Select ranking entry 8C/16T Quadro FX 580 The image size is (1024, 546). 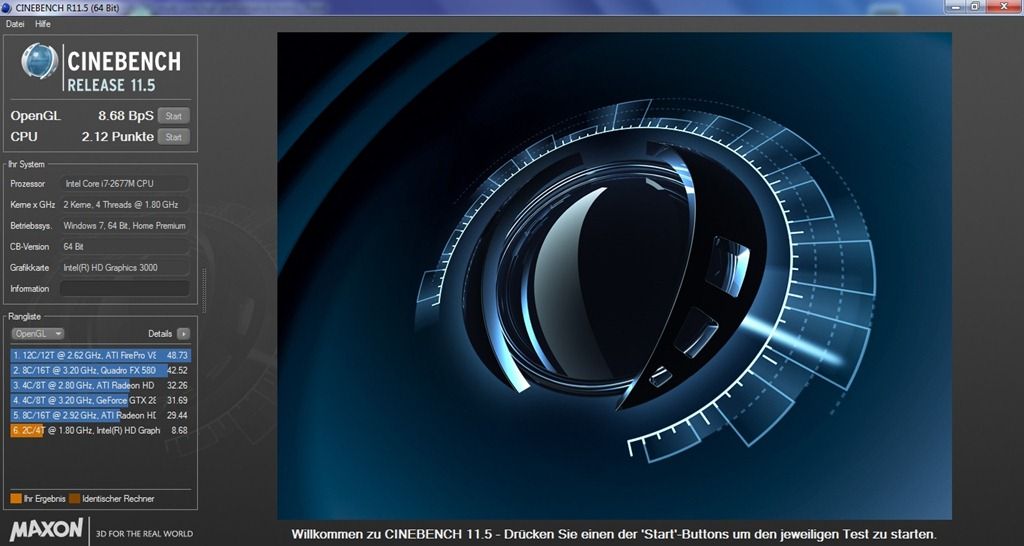click(101, 370)
